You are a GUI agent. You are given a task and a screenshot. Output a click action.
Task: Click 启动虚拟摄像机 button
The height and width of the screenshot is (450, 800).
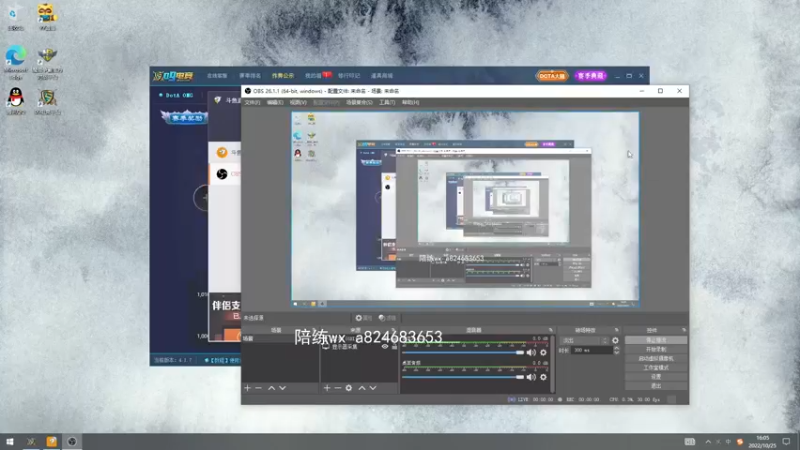(656, 358)
